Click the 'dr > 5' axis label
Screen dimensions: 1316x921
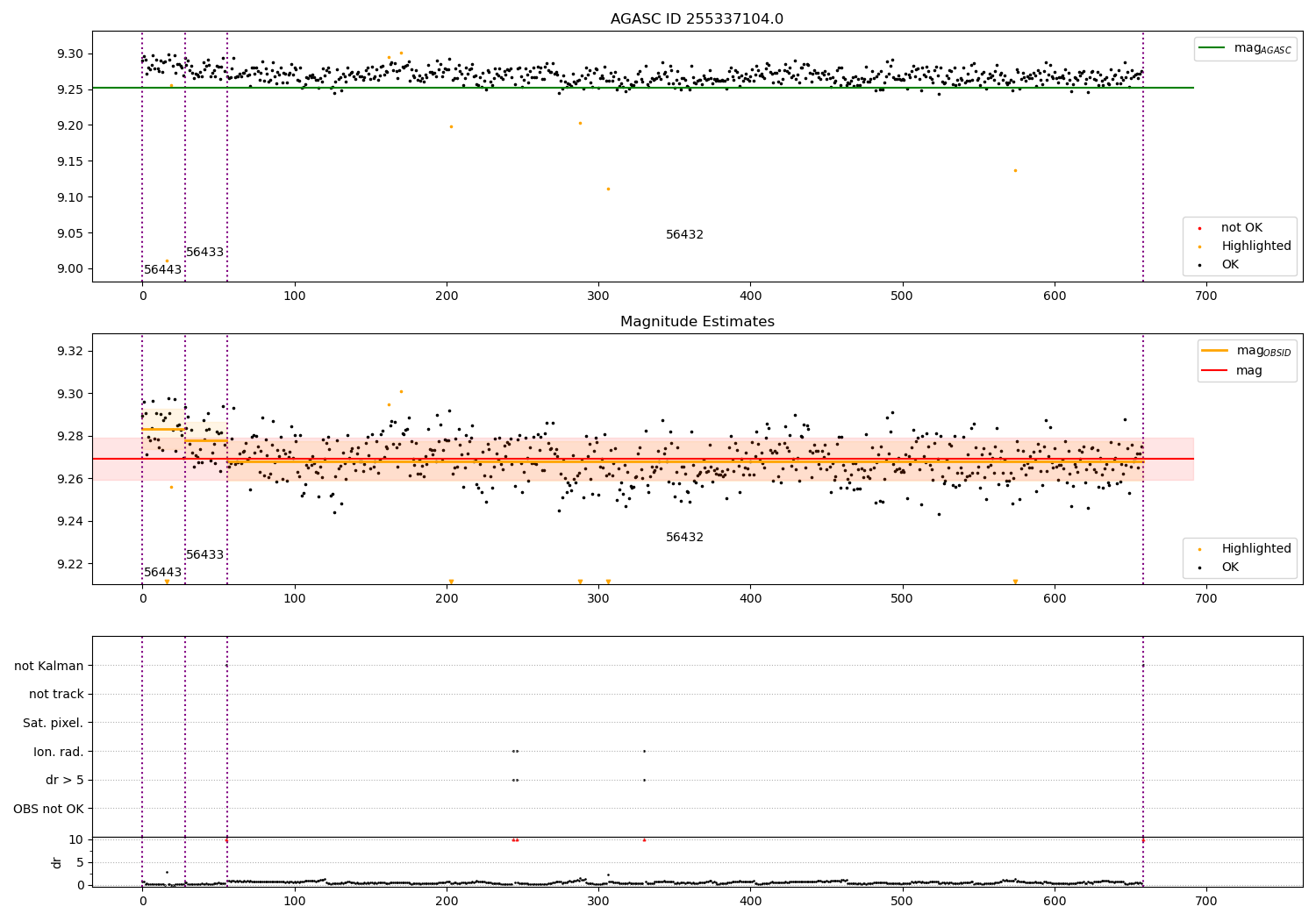[x=64, y=780]
